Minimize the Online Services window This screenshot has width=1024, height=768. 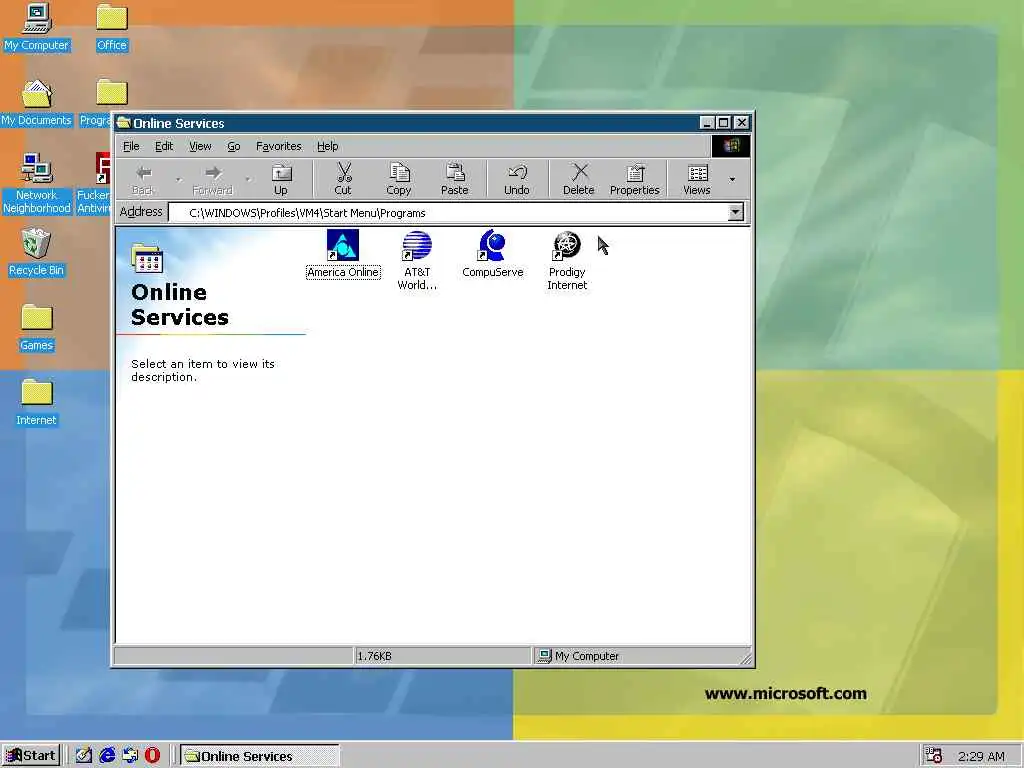click(x=707, y=123)
